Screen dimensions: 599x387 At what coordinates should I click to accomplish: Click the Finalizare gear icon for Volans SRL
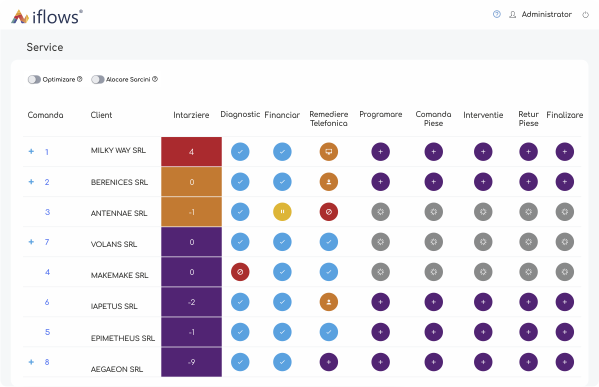pyautogui.click(x=565, y=242)
